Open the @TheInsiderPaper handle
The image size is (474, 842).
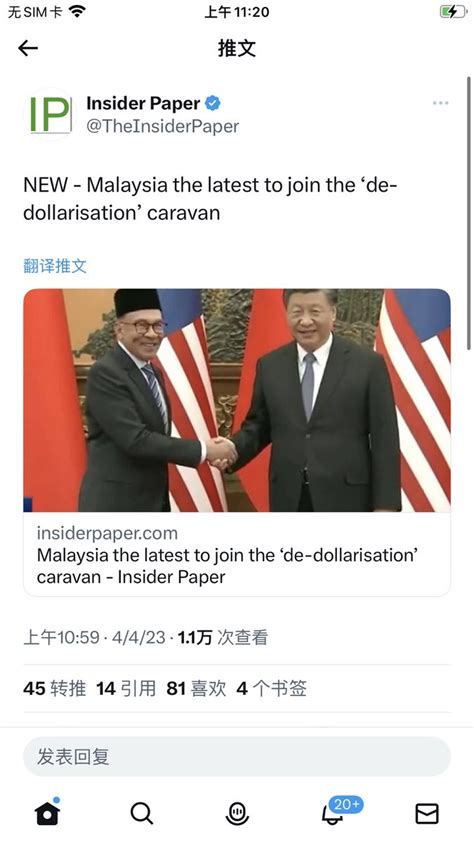(163, 127)
